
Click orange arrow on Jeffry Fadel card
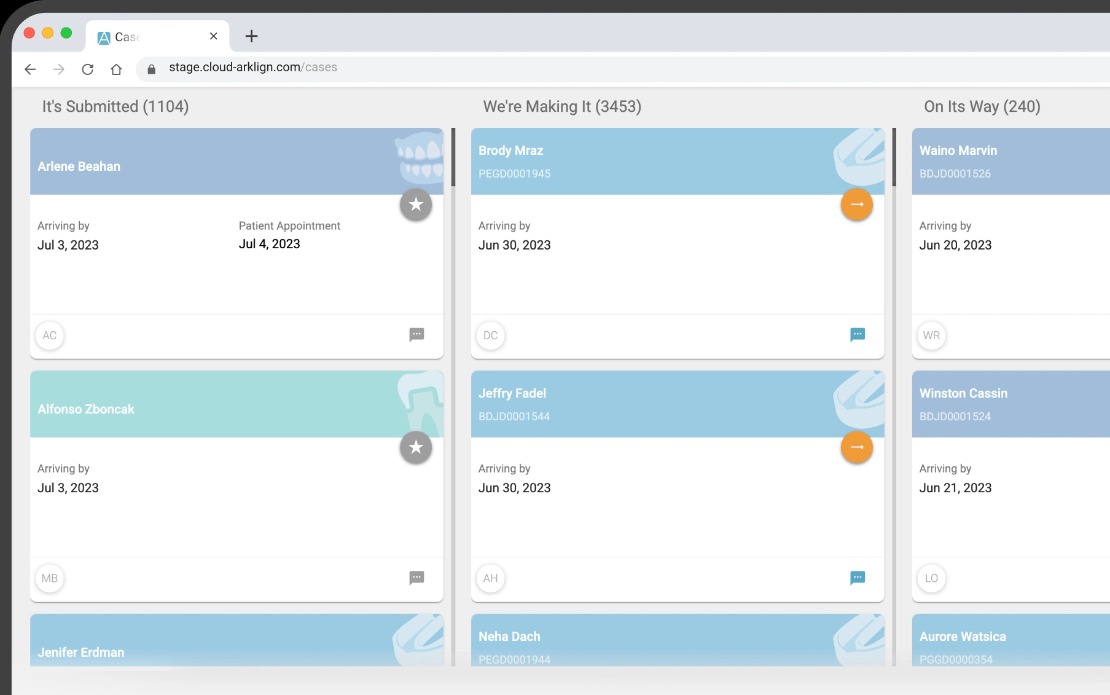tap(857, 447)
